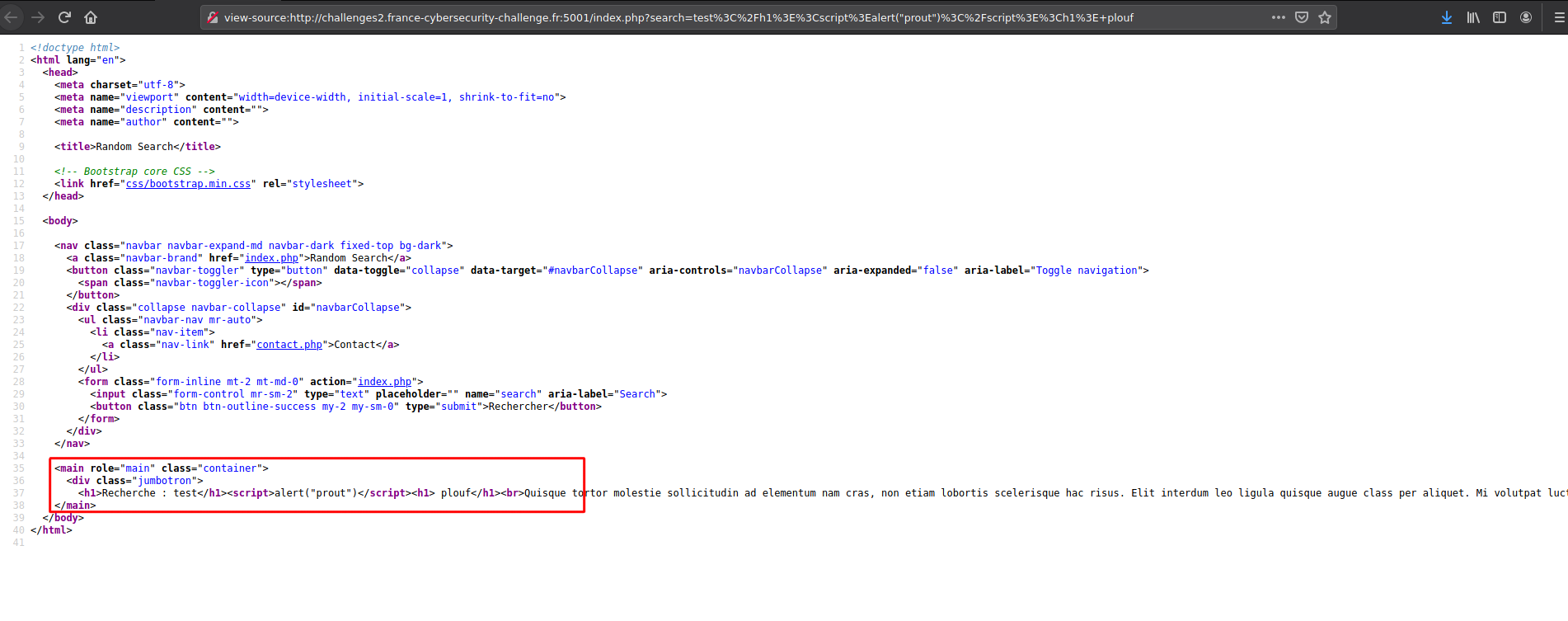Click the "btn btn-outline-success" class value
1568x621 pixels.
click(x=286, y=407)
